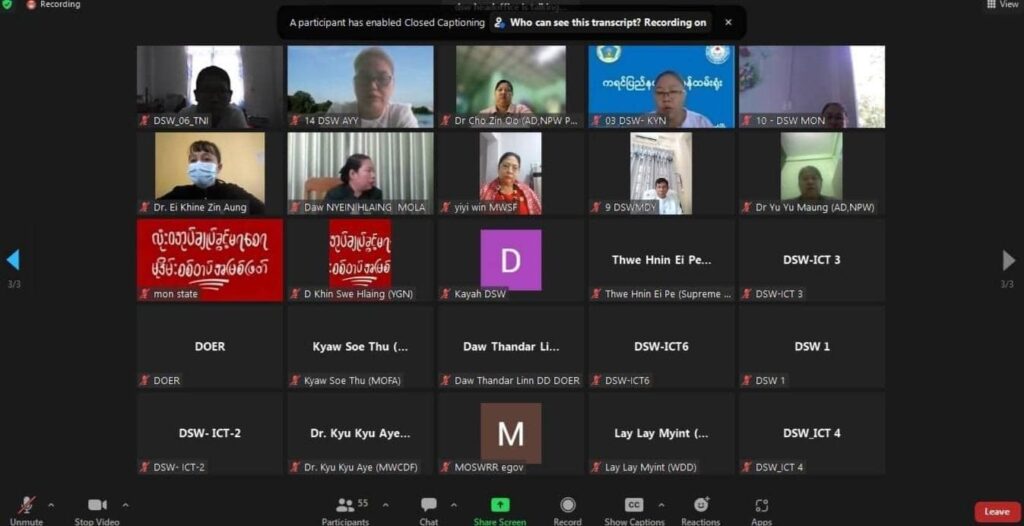Select the 03 DSW- KYN video tile
1024x526 pixels.
tap(661, 86)
